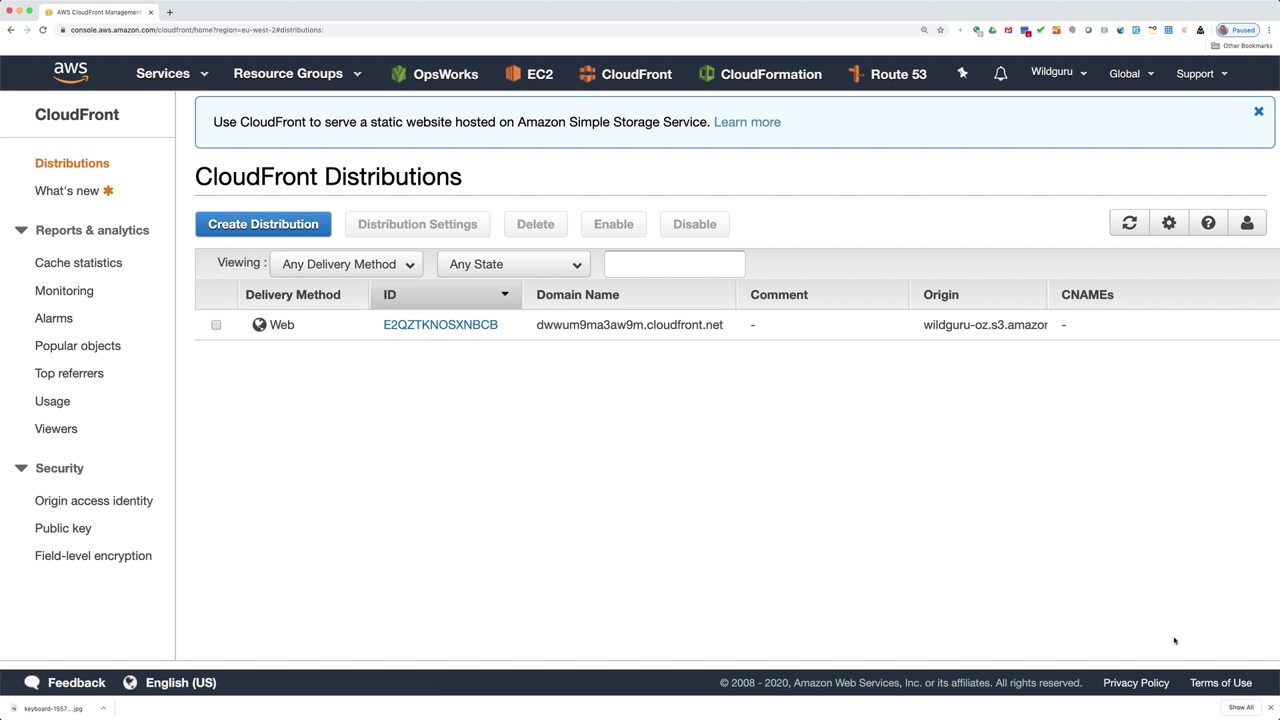This screenshot has height=720, width=1280.
Task: Open the EC2 service shortcut
Action: point(529,74)
